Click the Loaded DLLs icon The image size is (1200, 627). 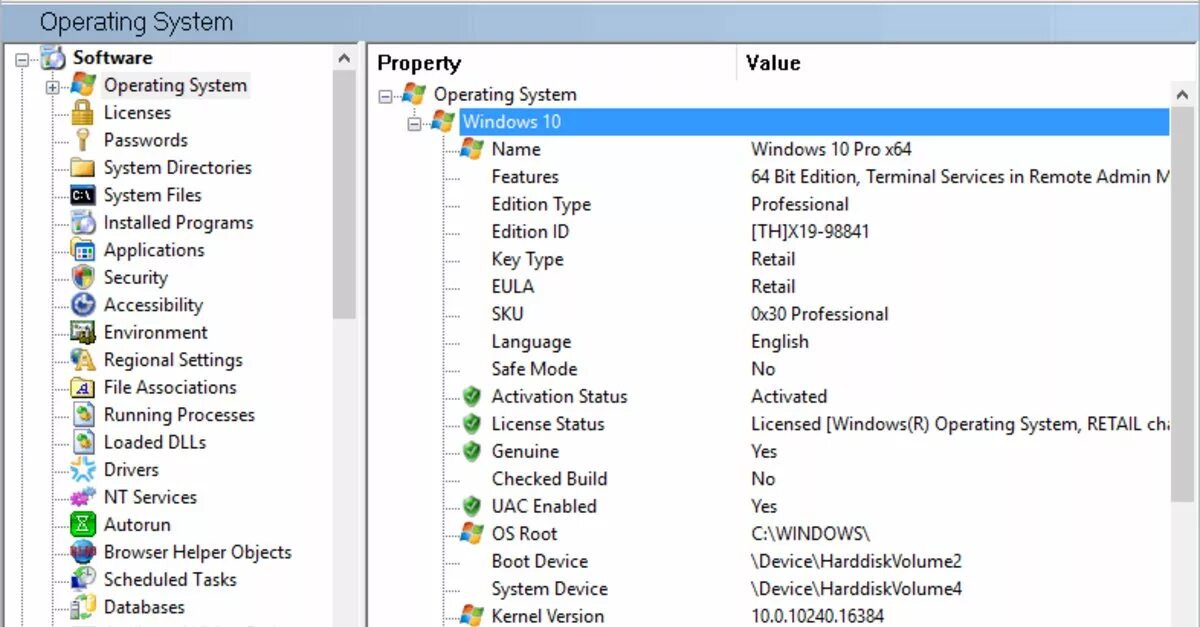(84, 442)
